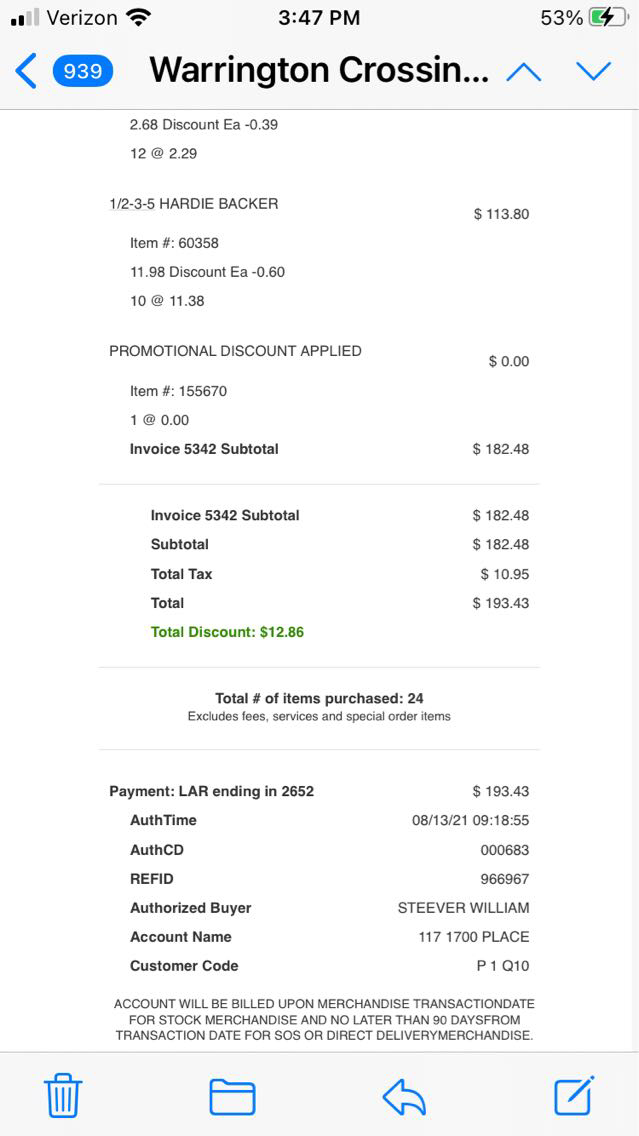Tap the 08/13/21 09:18:55 AuthTime date
The width and height of the screenshot is (639, 1136).
(470, 820)
